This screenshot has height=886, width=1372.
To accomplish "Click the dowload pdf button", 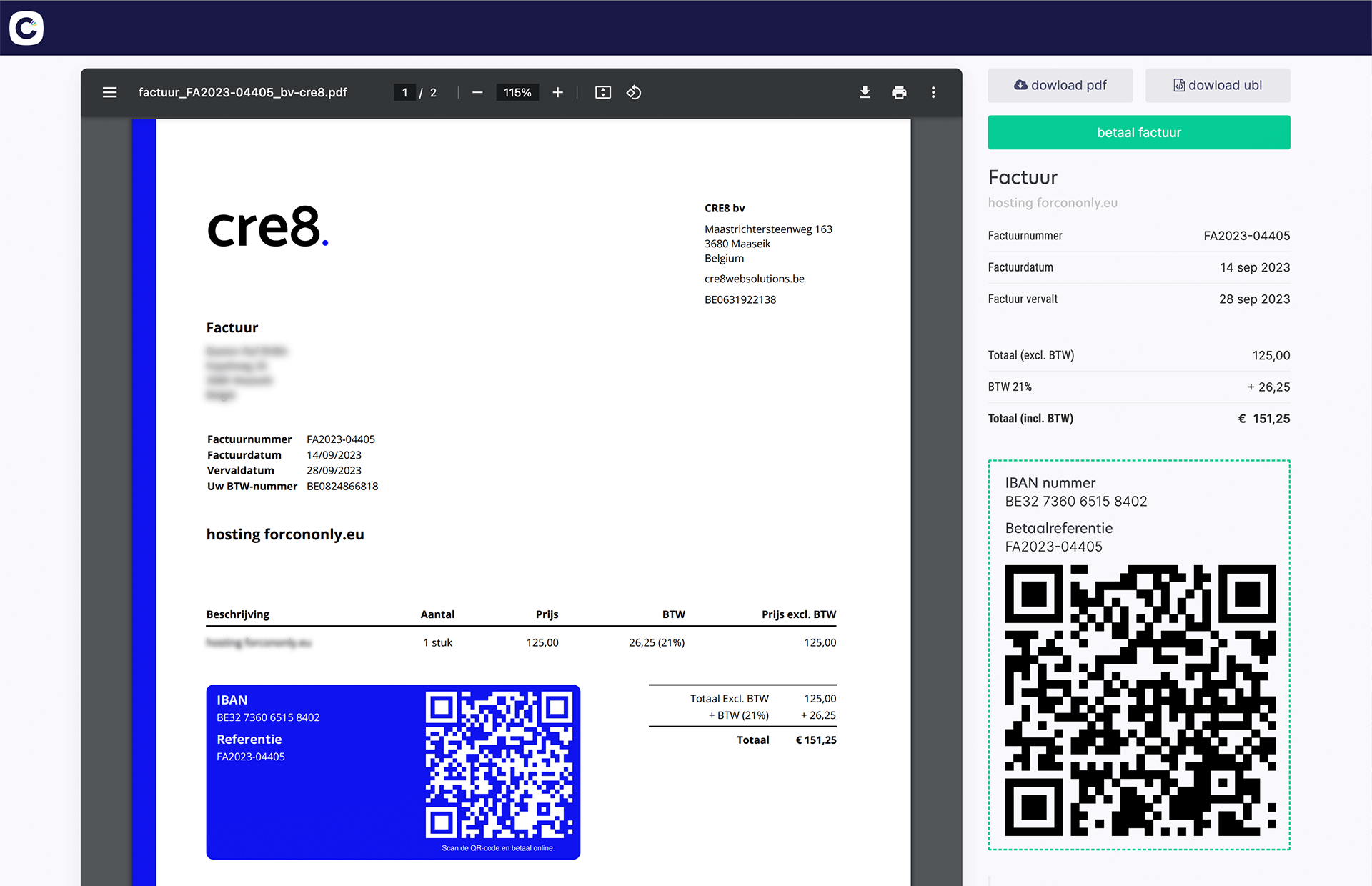I will pyautogui.click(x=1060, y=85).
